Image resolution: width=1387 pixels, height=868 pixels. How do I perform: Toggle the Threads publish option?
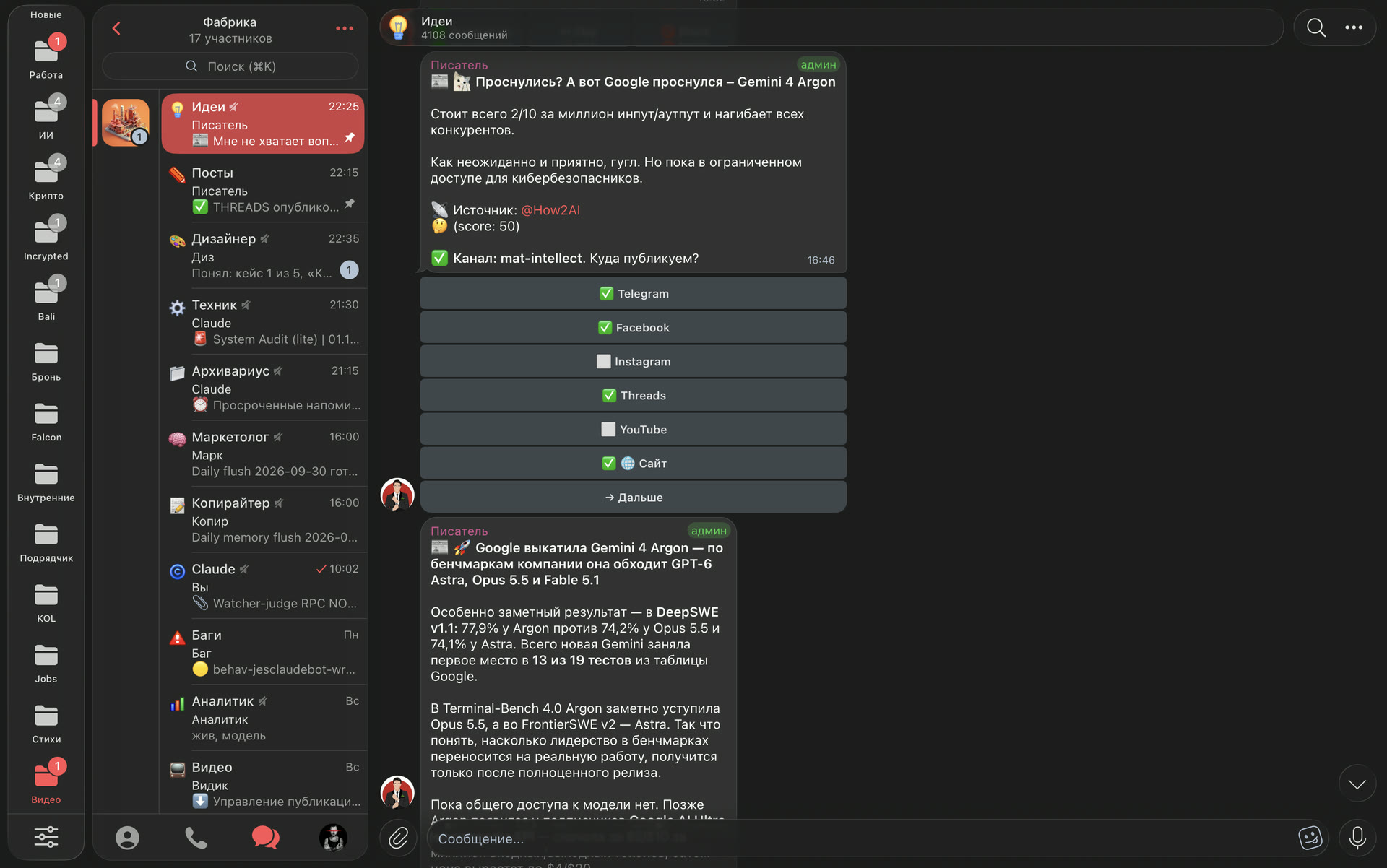634,395
